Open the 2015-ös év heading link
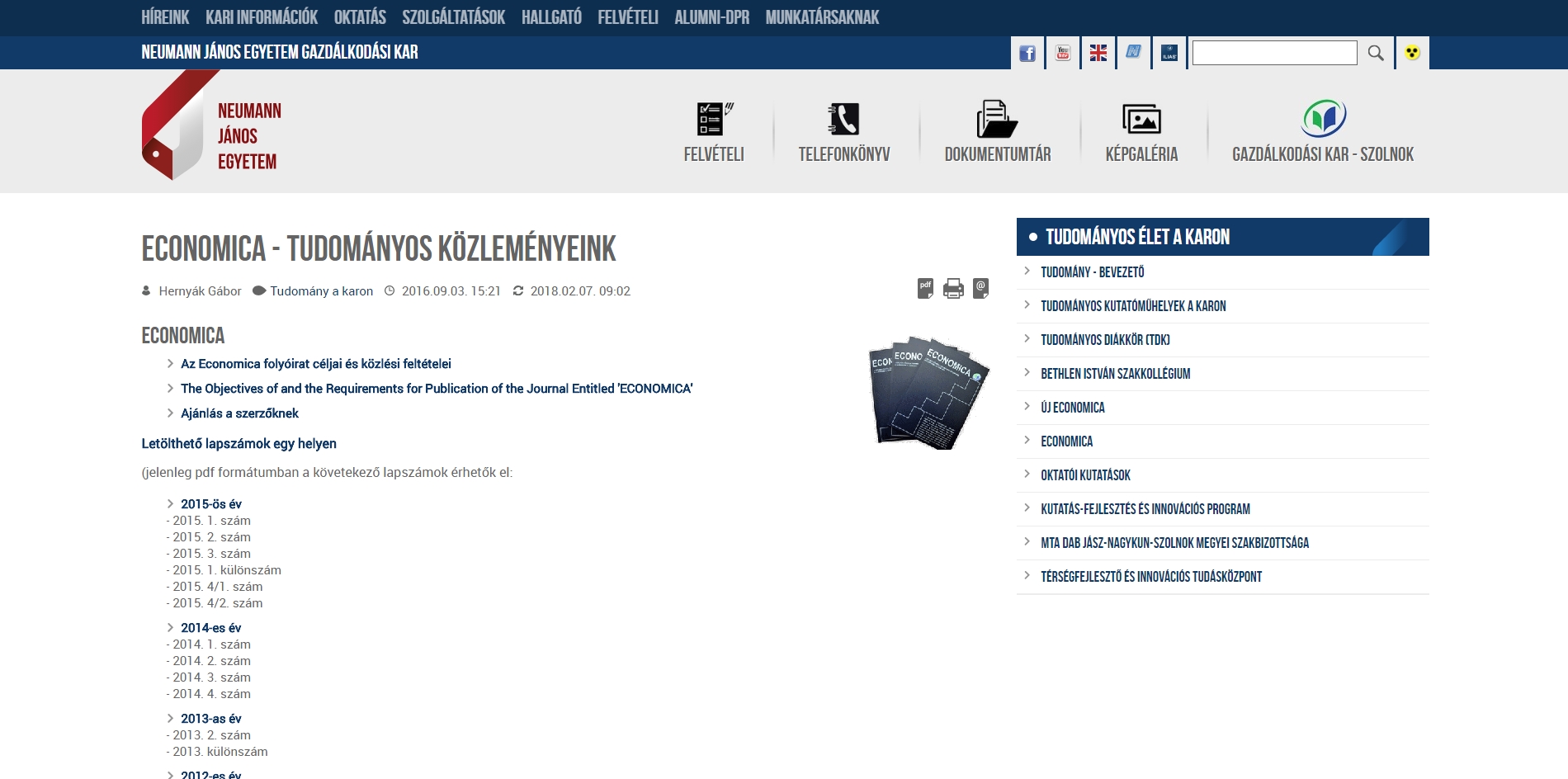 point(211,504)
